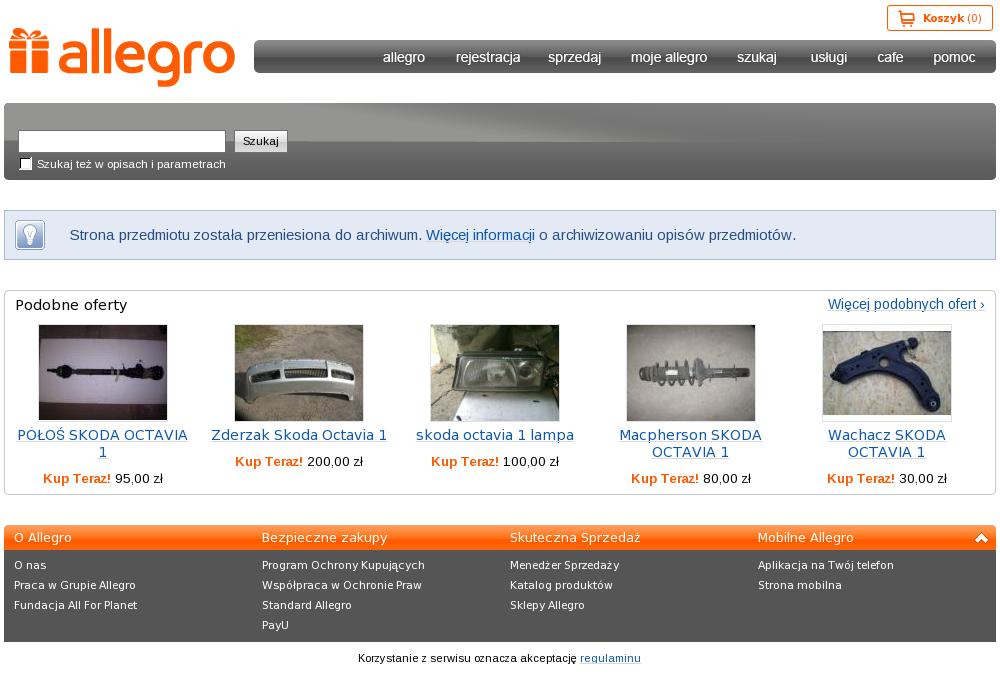Click the Szukaj search button
Viewport: 1000px width, 678px height.
click(261, 141)
